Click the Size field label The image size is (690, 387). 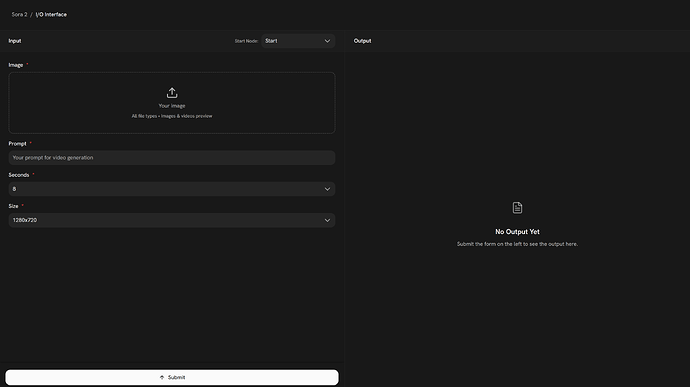coord(14,206)
